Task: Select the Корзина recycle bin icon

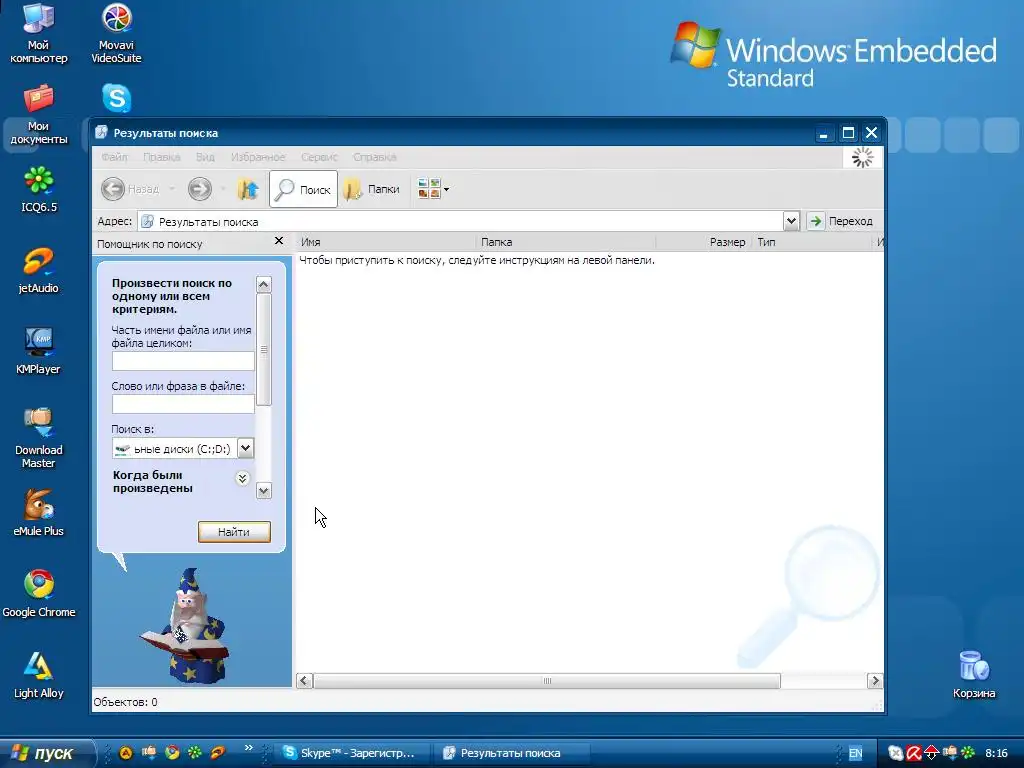Action: pos(974,675)
